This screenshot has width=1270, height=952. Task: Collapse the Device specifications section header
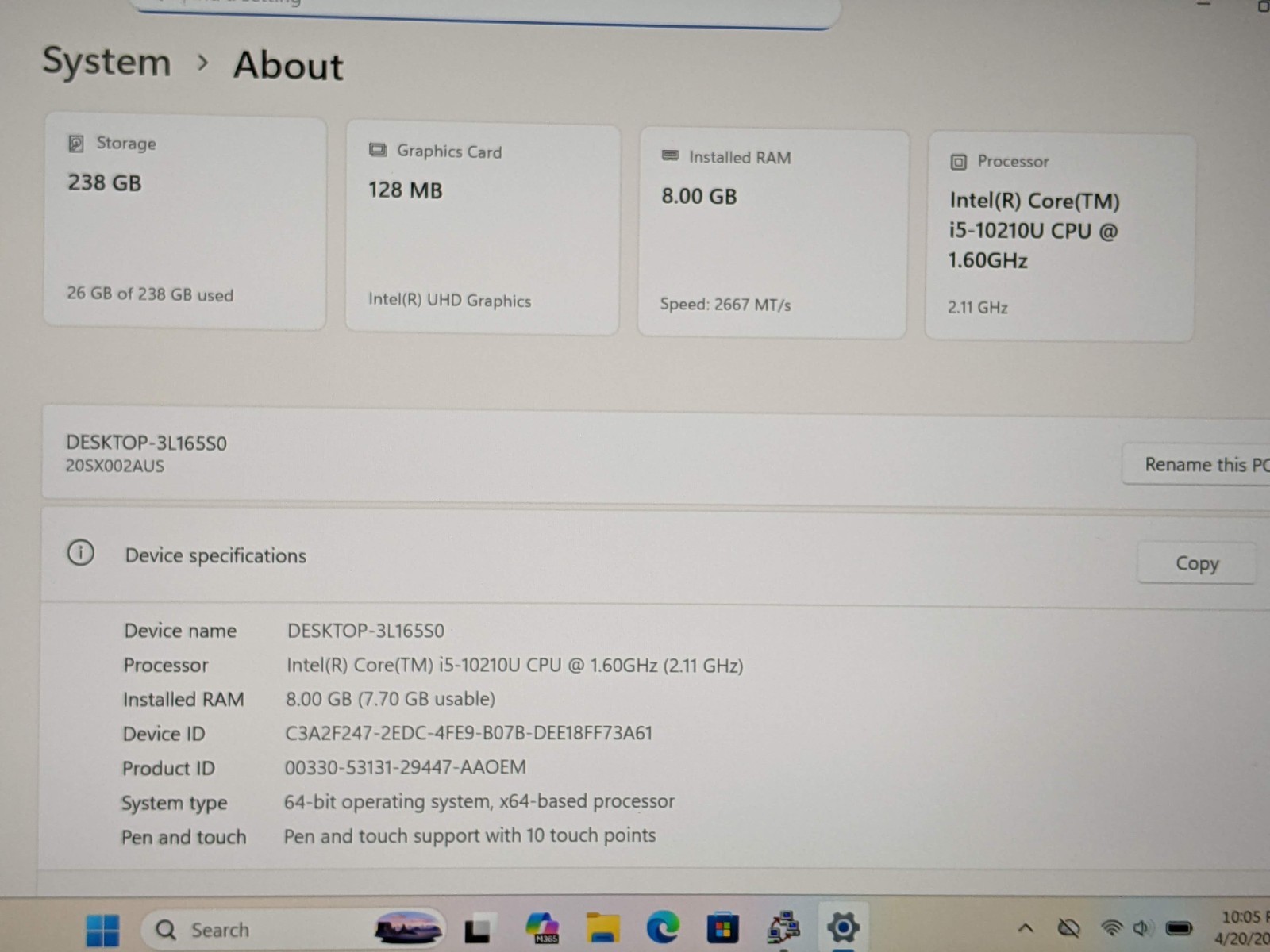click(656, 557)
